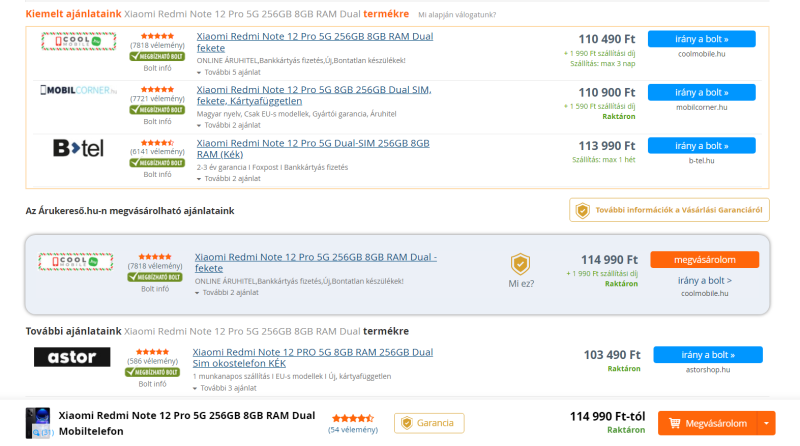Expand További 3 ajánlat under astor offer
The image size is (800, 446).
pyautogui.click(x=224, y=388)
